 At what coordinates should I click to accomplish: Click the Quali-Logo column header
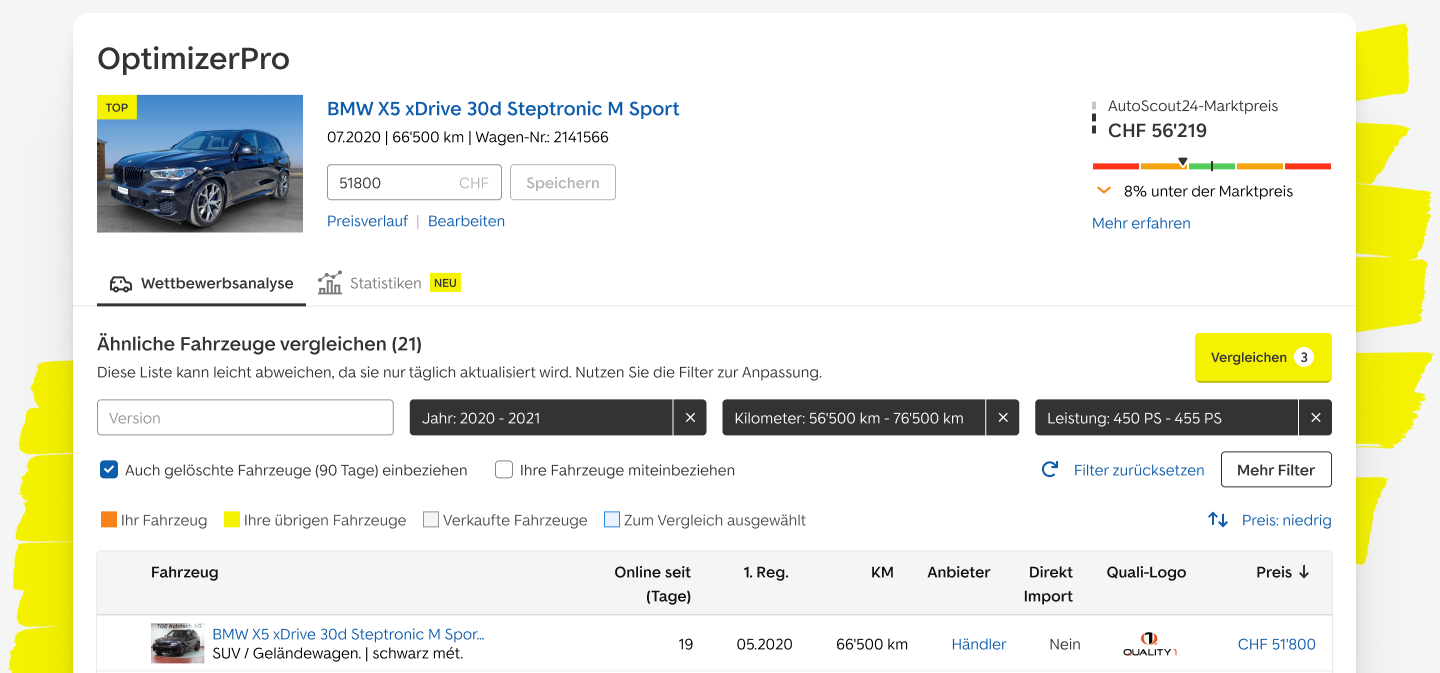pyautogui.click(x=1146, y=572)
